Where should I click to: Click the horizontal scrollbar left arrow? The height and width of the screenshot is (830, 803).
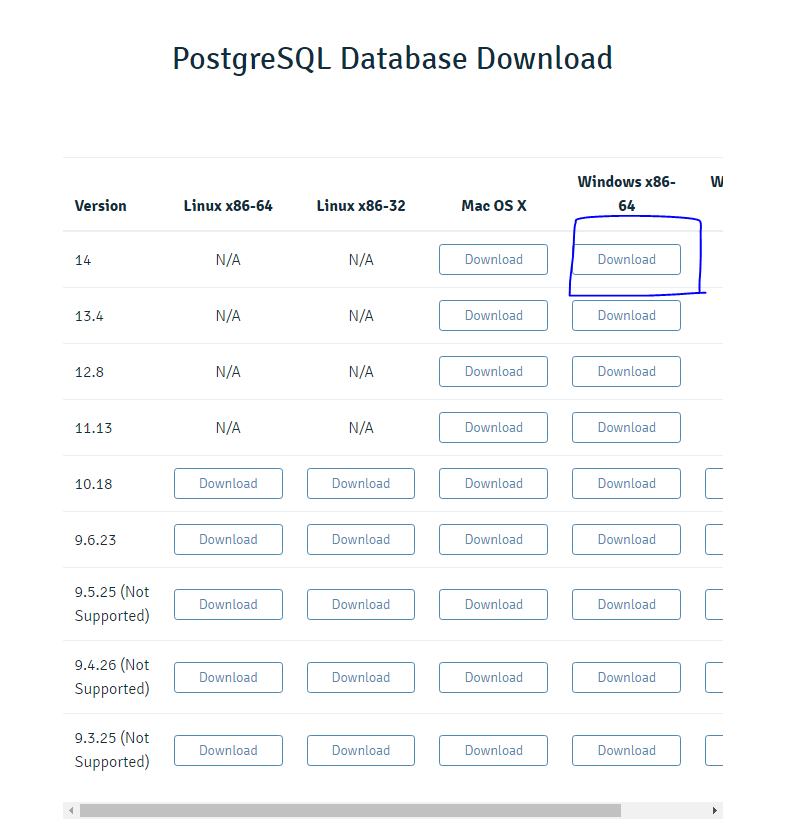[71, 810]
